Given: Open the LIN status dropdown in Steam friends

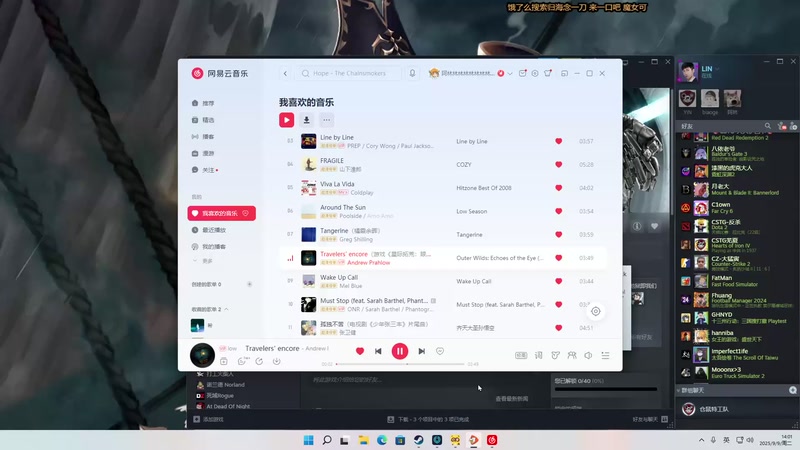Looking at the screenshot, I should click(717, 69).
